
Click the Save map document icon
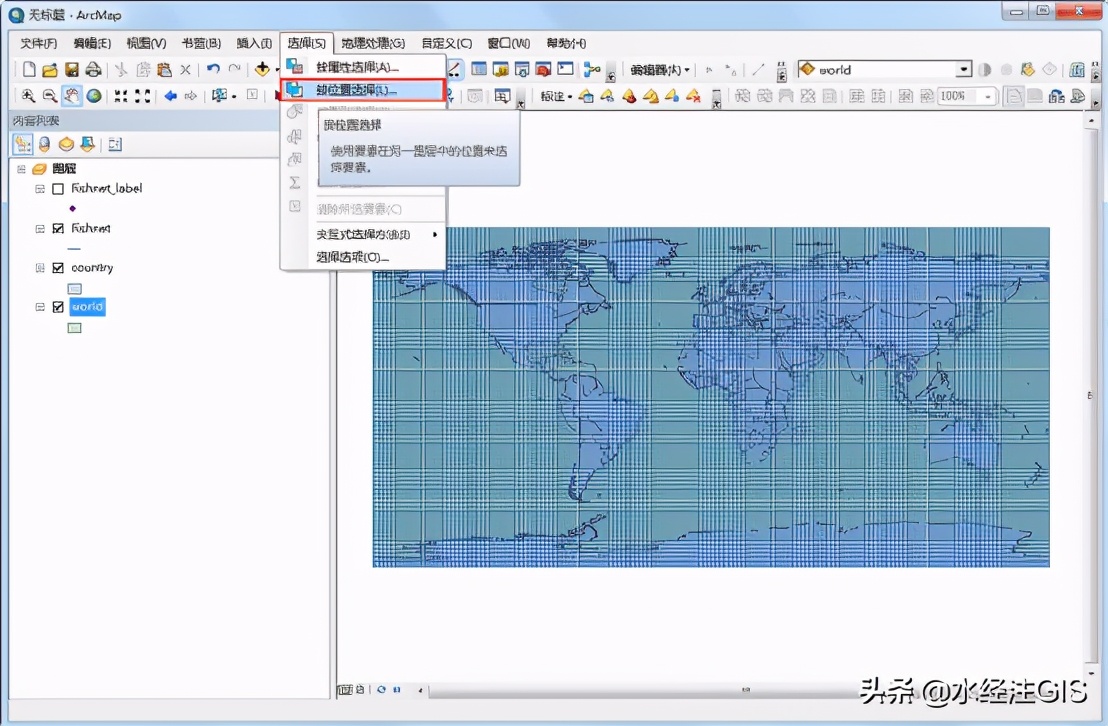(x=72, y=70)
